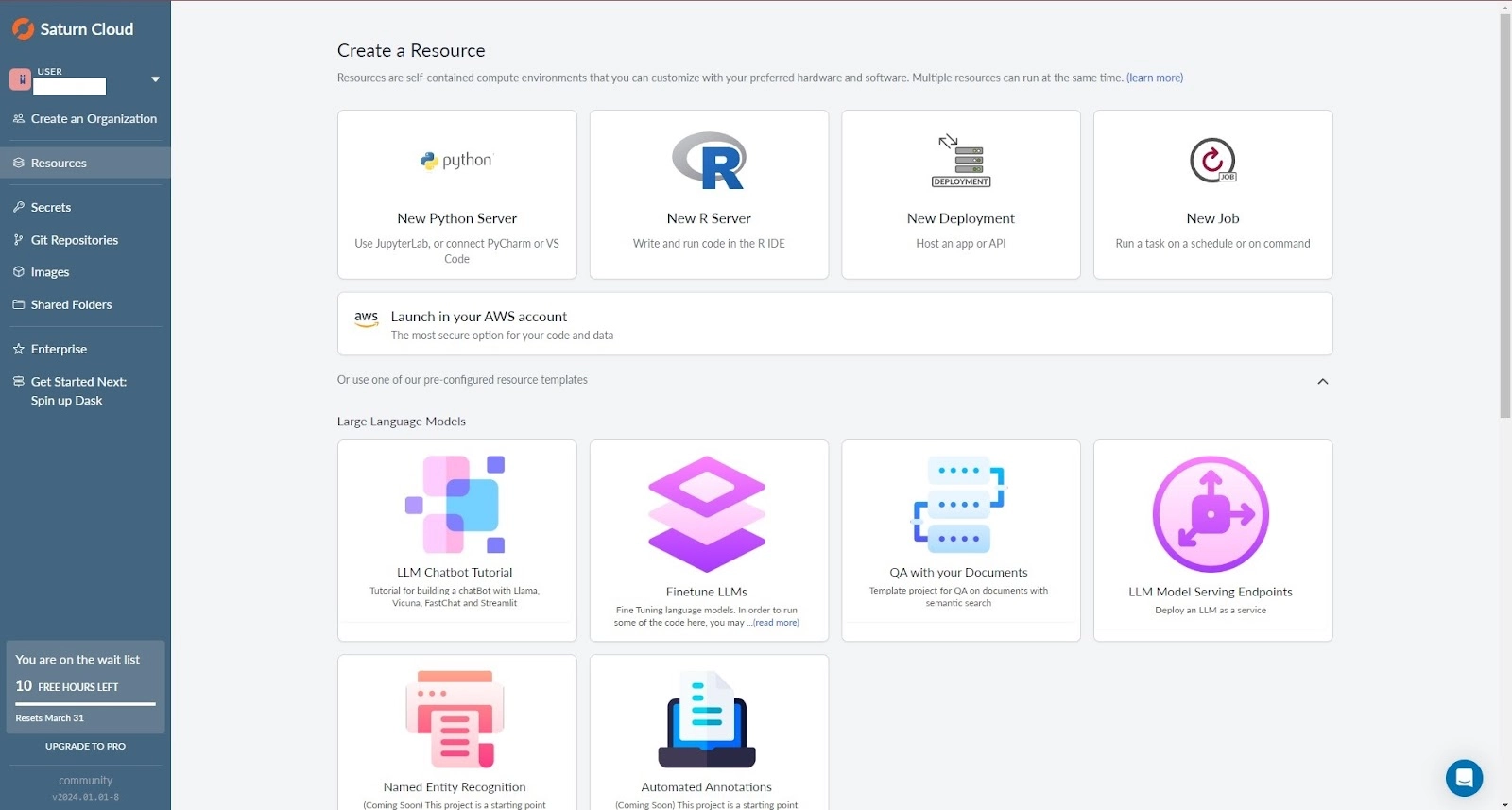Open the Secrets page
The height and width of the screenshot is (810, 1512).
point(51,207)
